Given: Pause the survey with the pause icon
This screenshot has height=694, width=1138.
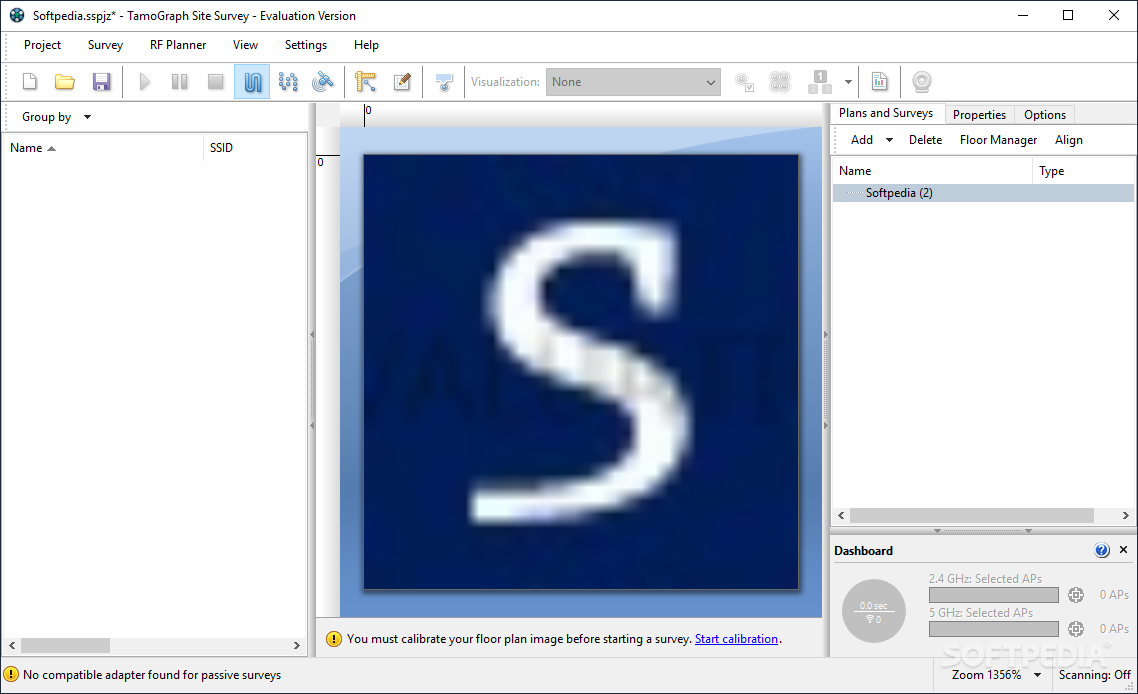Looking at the screenshot, I should [x=180, y=81].
